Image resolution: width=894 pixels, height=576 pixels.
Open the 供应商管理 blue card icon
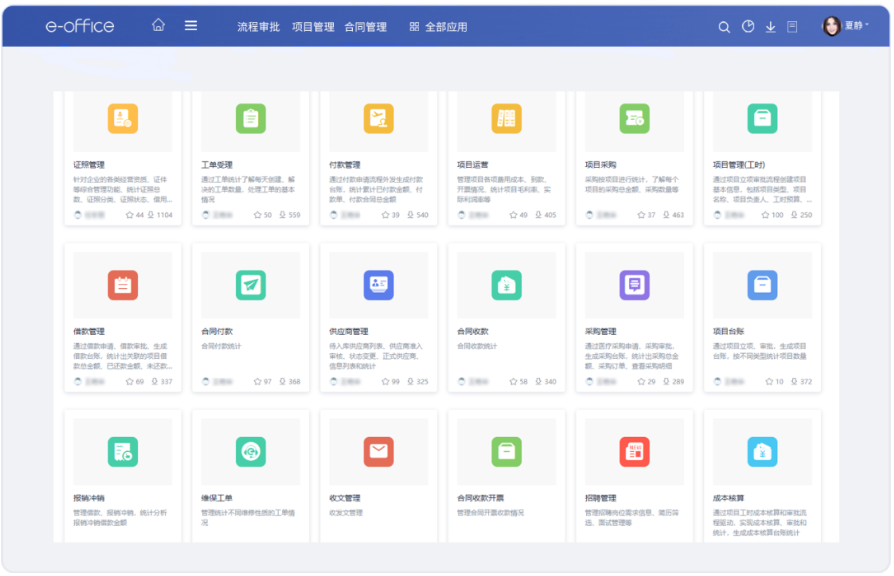coord(378,285)
